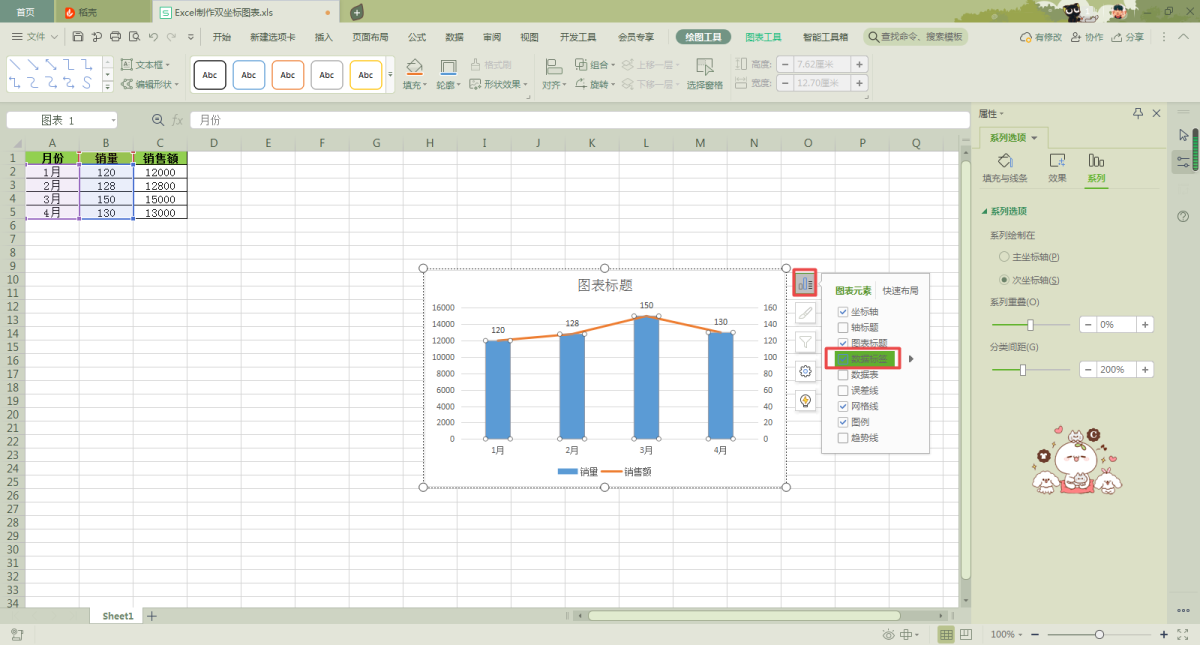Uncheck the 网格线 gridlines checkbox
Image resolution: width=1200 pixels, height=645 pixels.
point(843,407)
